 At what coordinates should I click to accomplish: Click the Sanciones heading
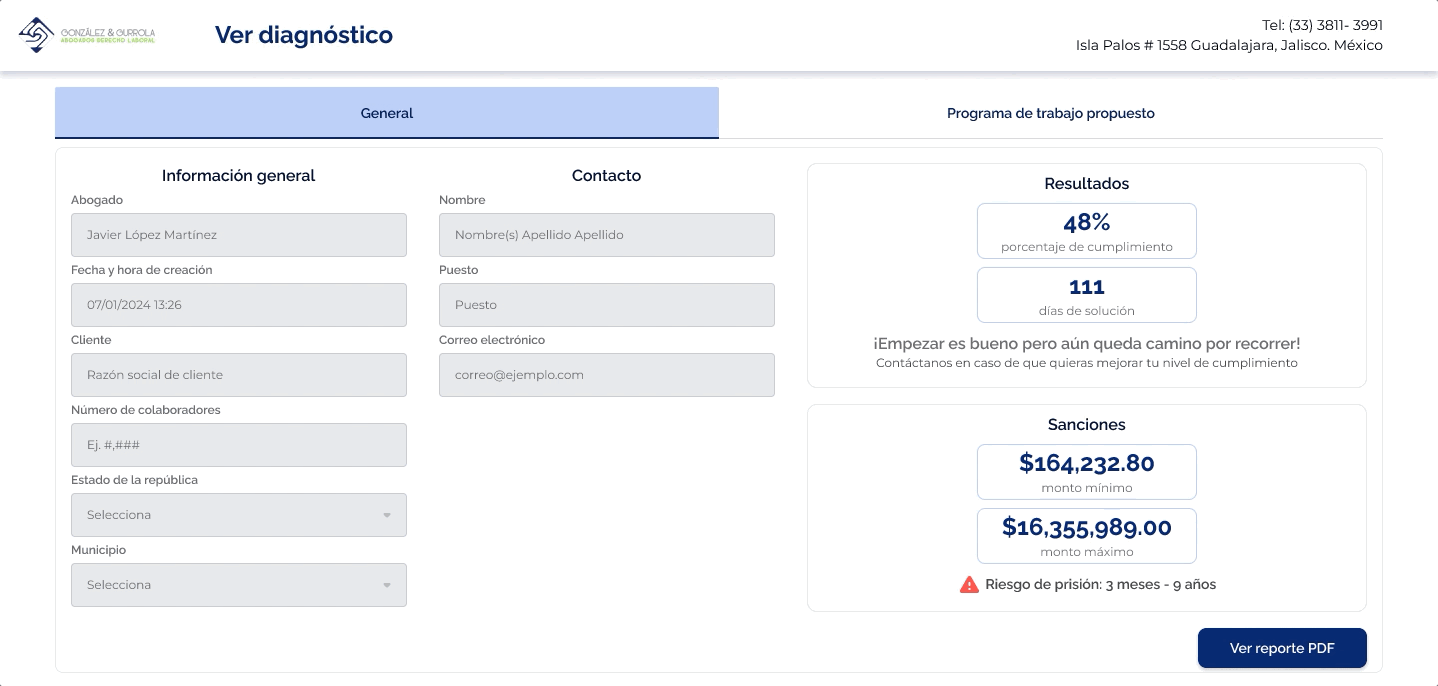pyautogui.click(x=1087, y=425)
